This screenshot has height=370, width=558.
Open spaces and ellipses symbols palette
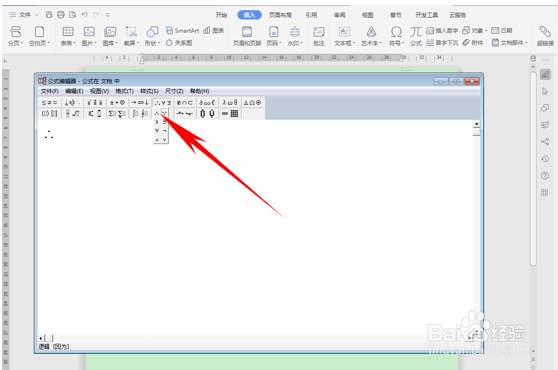pos(72,102)
